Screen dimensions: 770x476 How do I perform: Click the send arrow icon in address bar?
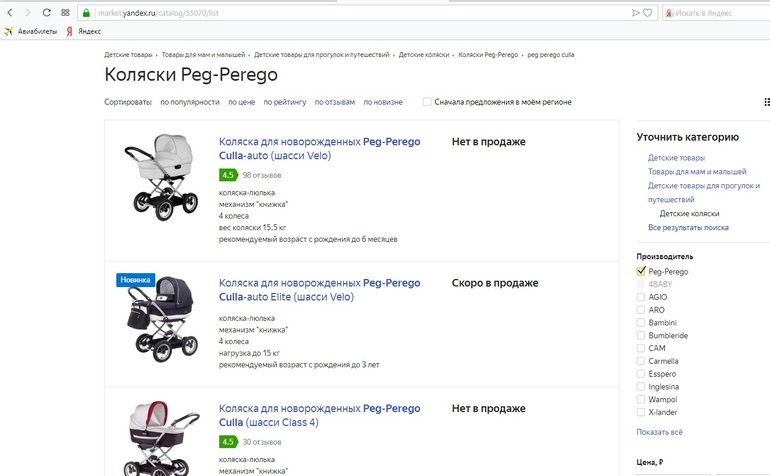[x=635, y=13]
